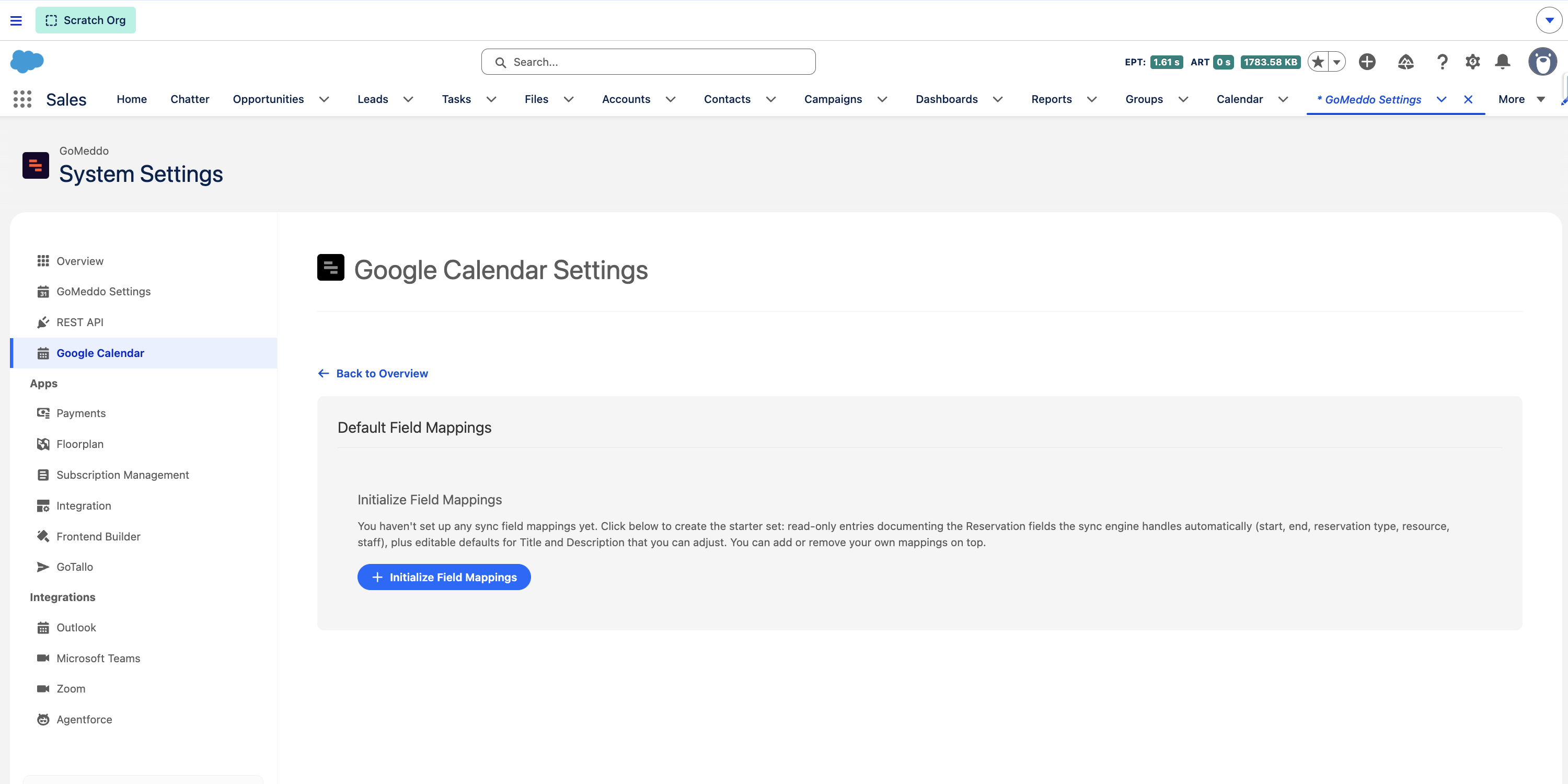
Task: Click in the global Search field
Action: point(648,62)
